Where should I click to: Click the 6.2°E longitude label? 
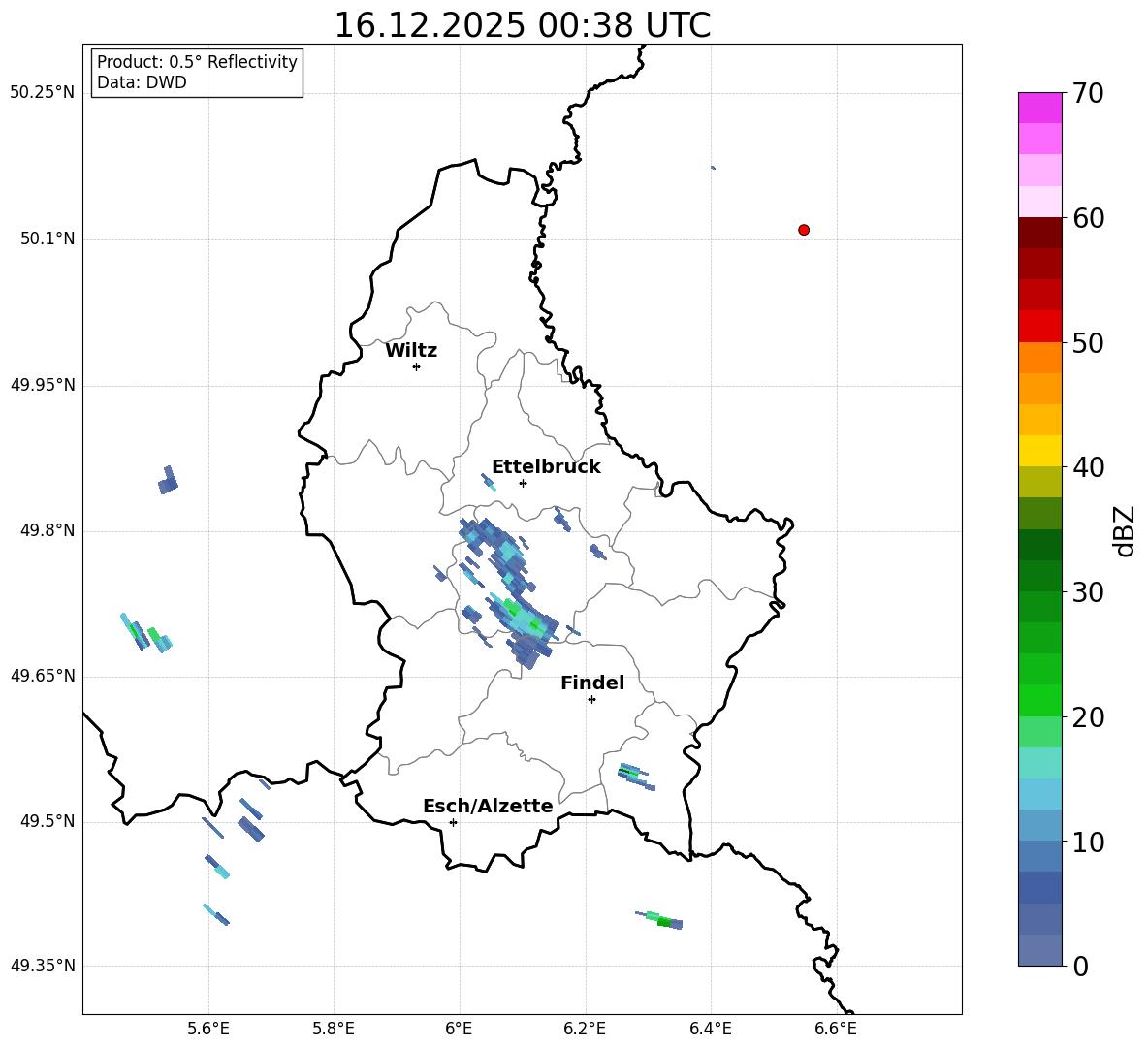585,1029
